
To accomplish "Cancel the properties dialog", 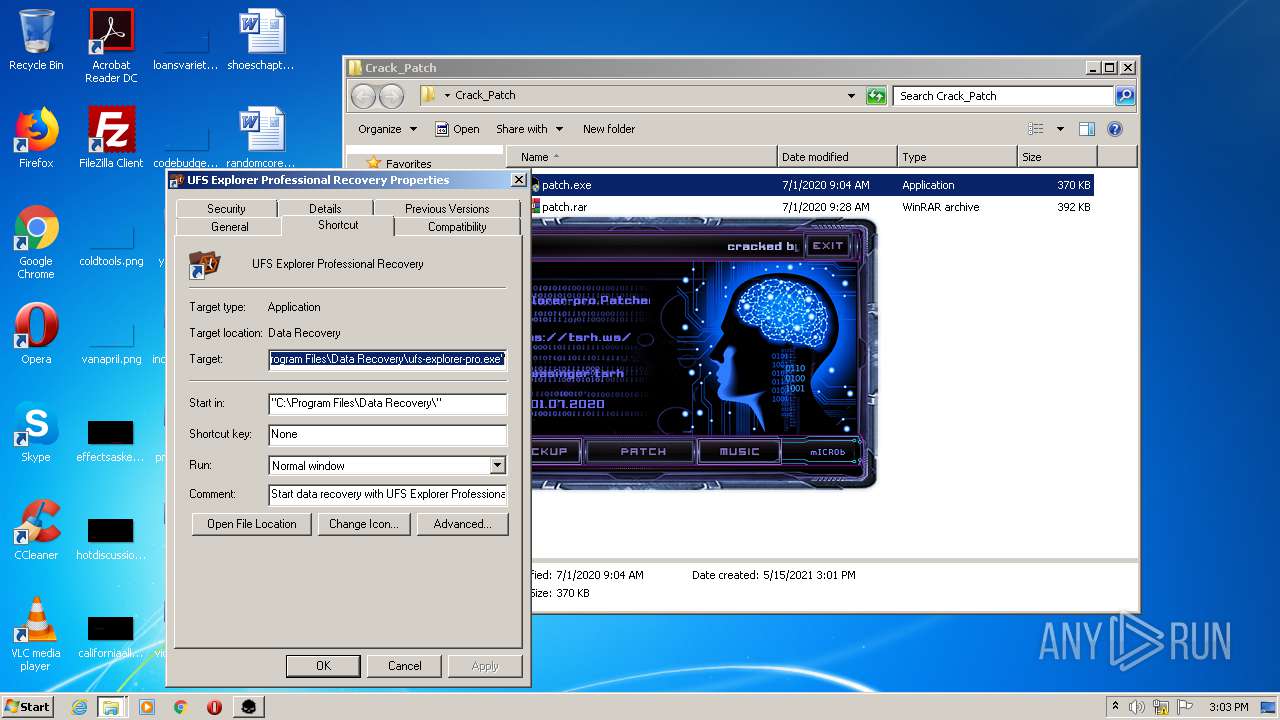I will (x=404, y=665).
